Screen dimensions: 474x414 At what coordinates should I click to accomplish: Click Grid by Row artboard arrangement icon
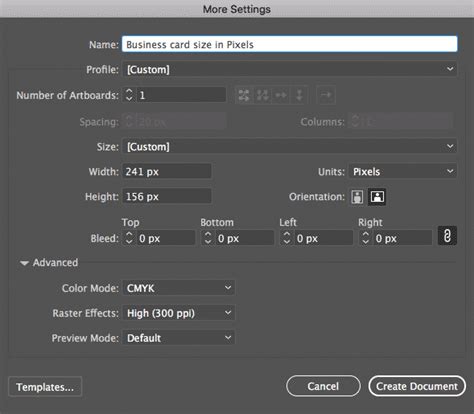click(244, 95)
